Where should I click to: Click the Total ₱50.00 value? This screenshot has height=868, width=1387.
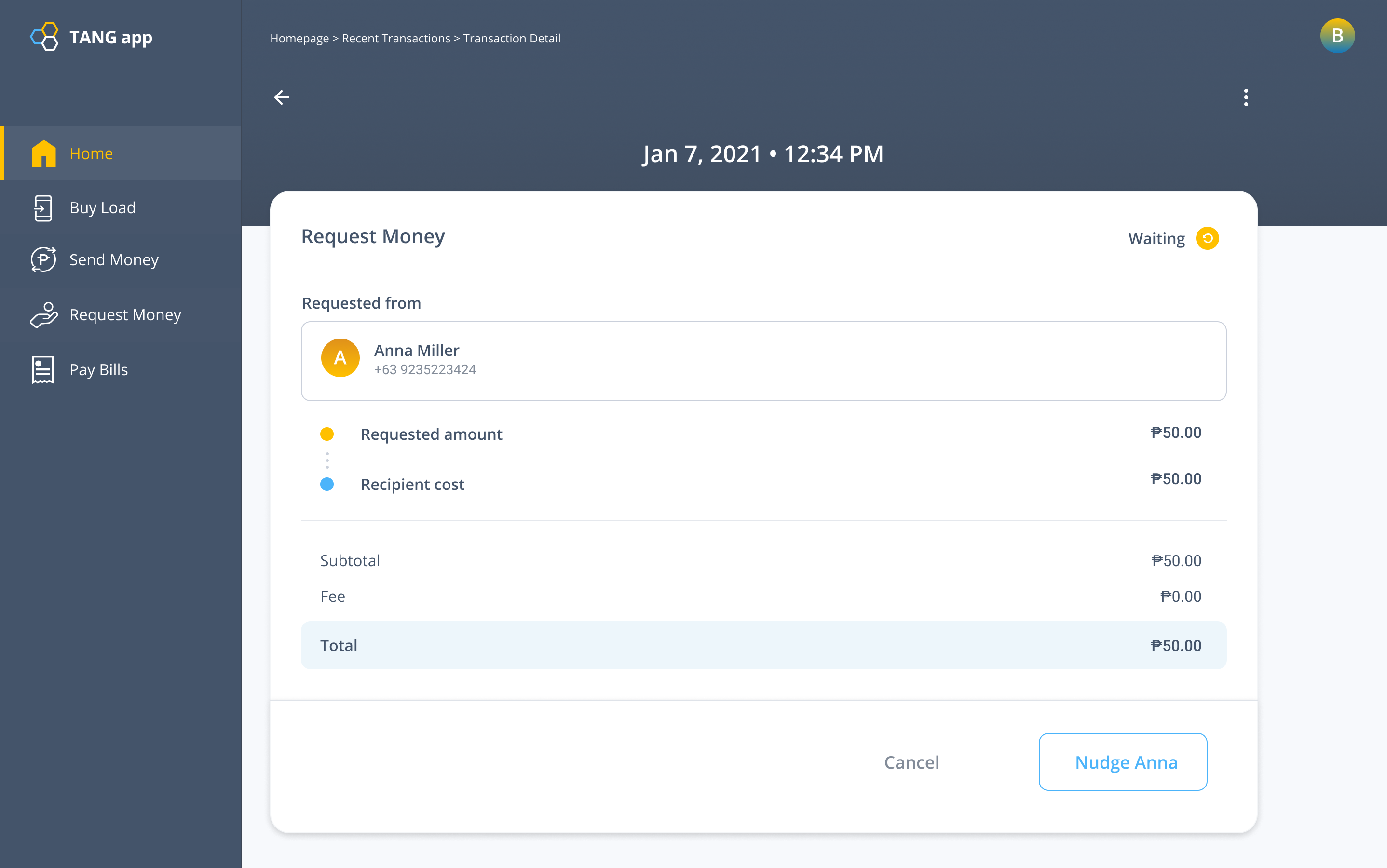coord(1176,645)
